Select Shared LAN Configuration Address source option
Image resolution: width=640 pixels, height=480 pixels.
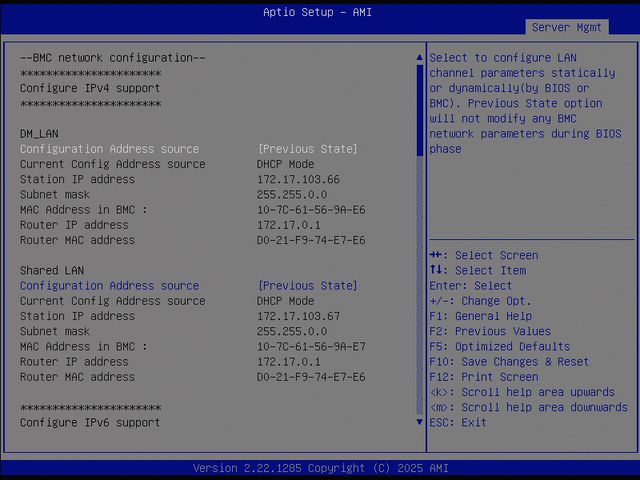click(x=109, y=286)
